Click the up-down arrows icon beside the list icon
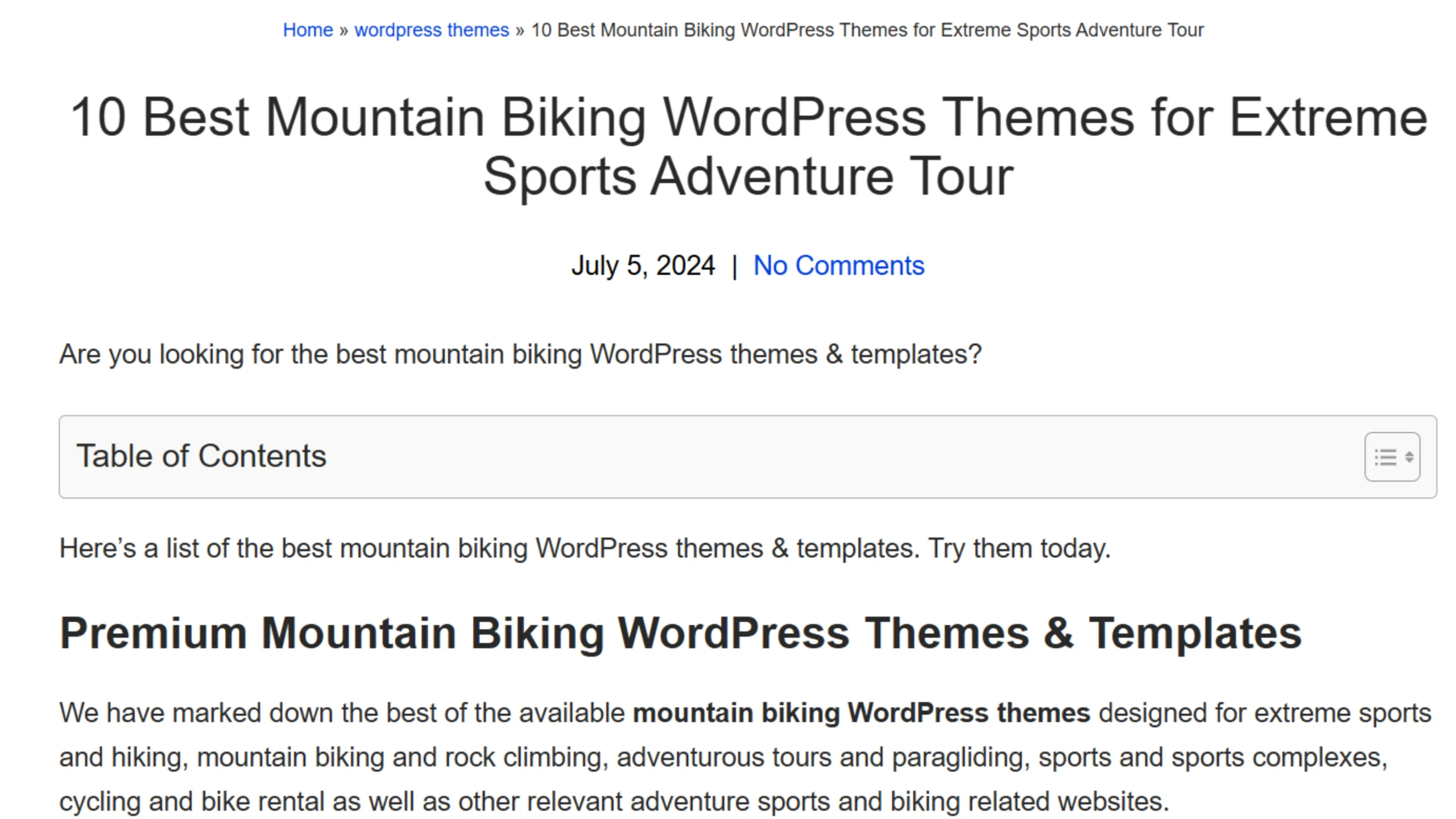This screenshot has width=1456, height=819. click(x=1409, y=457)
